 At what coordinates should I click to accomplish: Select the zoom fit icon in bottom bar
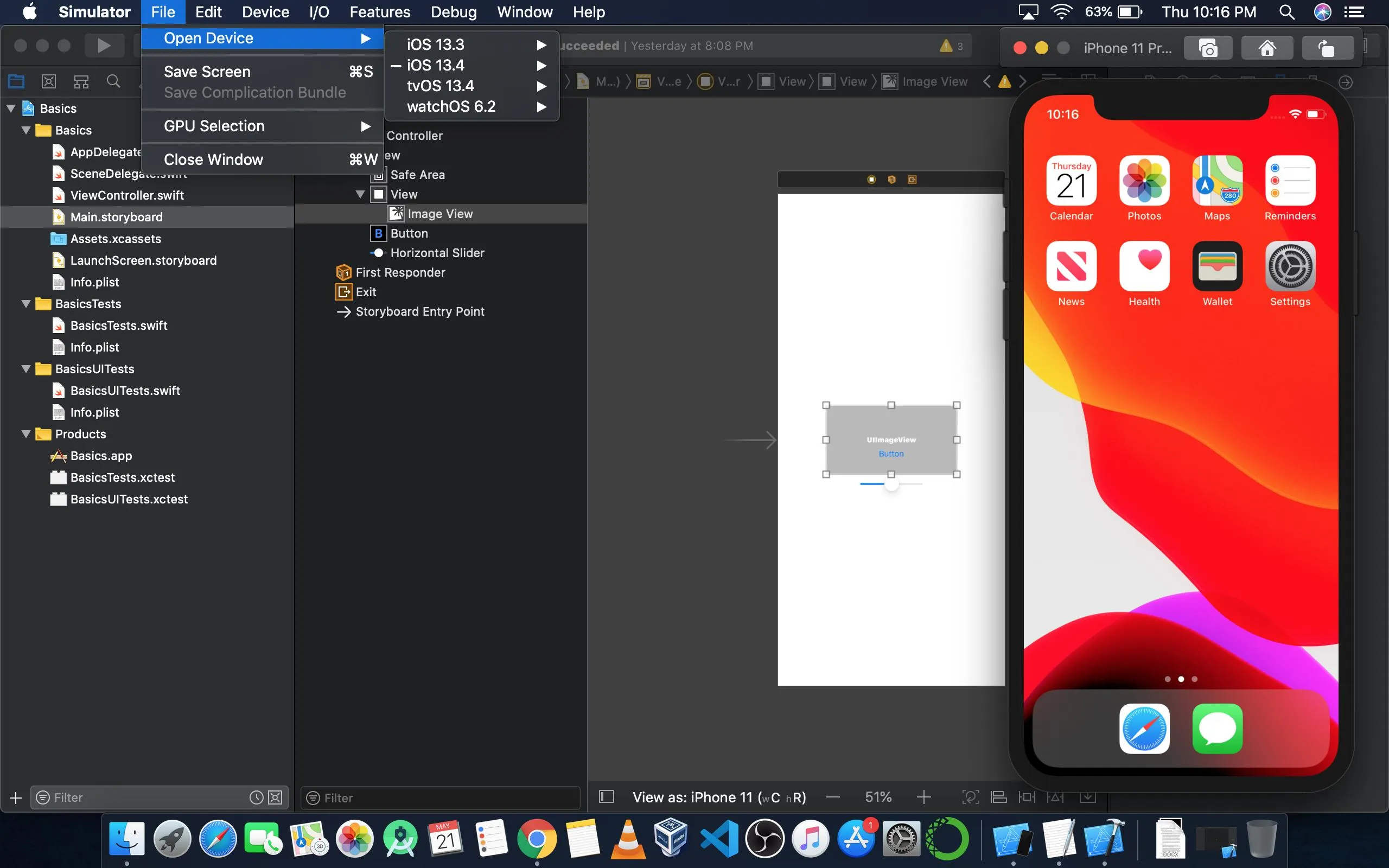coord(968,797)
